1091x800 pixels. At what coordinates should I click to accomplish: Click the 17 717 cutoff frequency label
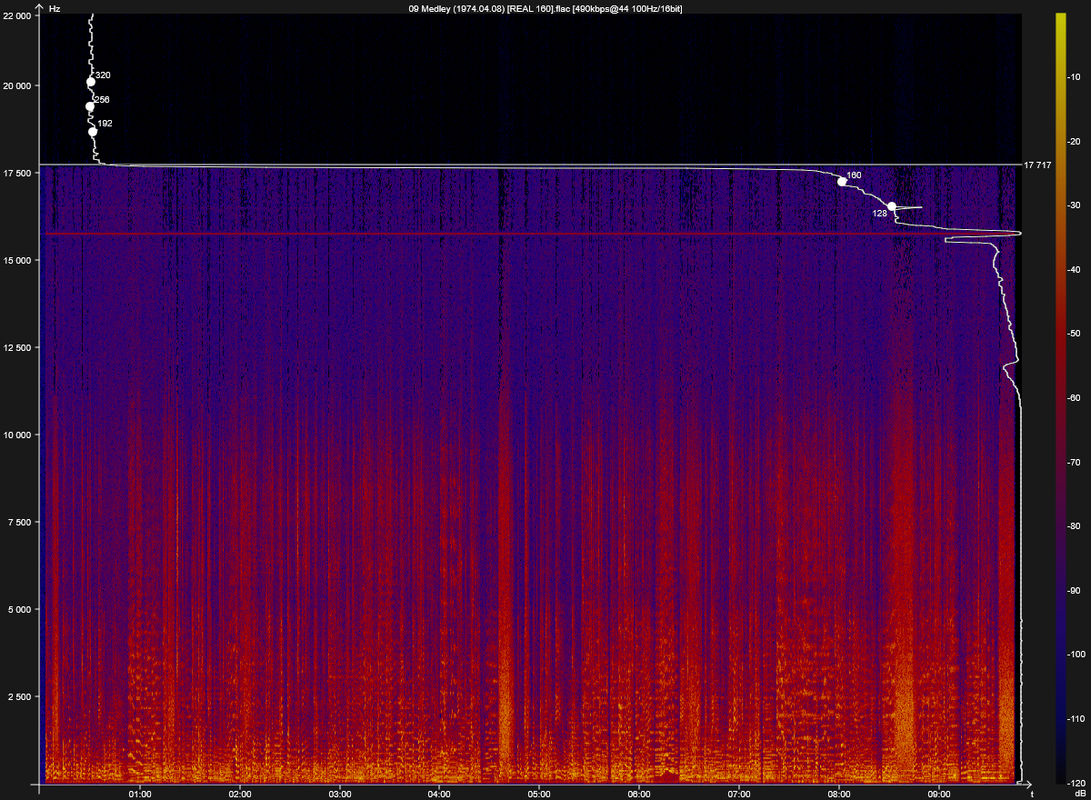click(x=1037, y=165)
